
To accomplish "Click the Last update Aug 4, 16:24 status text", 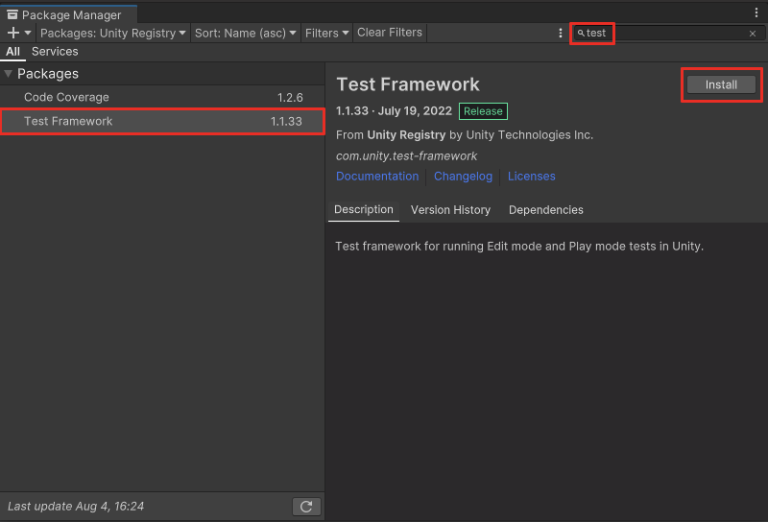I will tap(75, 506).
